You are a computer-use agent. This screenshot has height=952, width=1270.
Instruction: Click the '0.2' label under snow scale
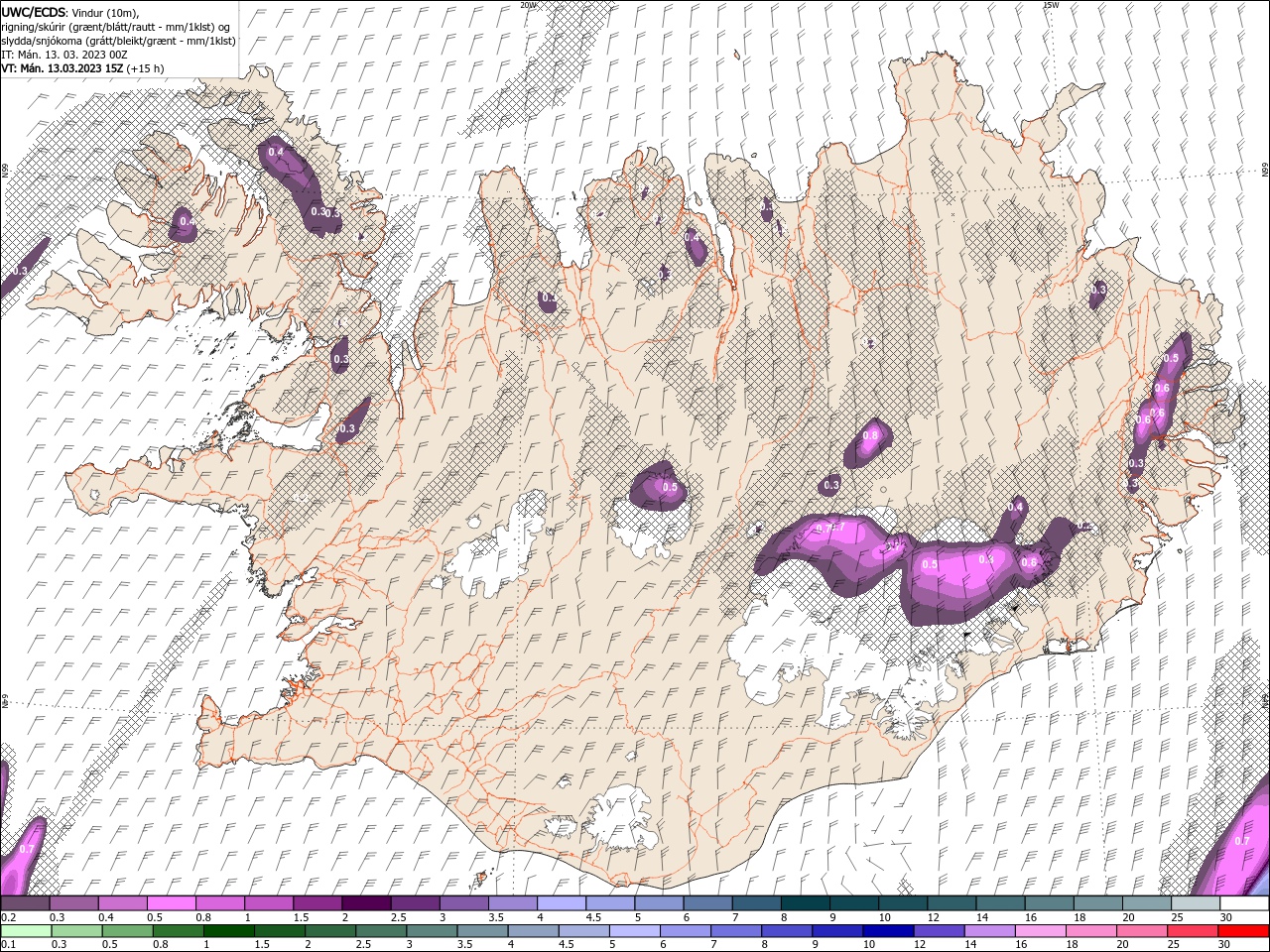pos(8,917)
